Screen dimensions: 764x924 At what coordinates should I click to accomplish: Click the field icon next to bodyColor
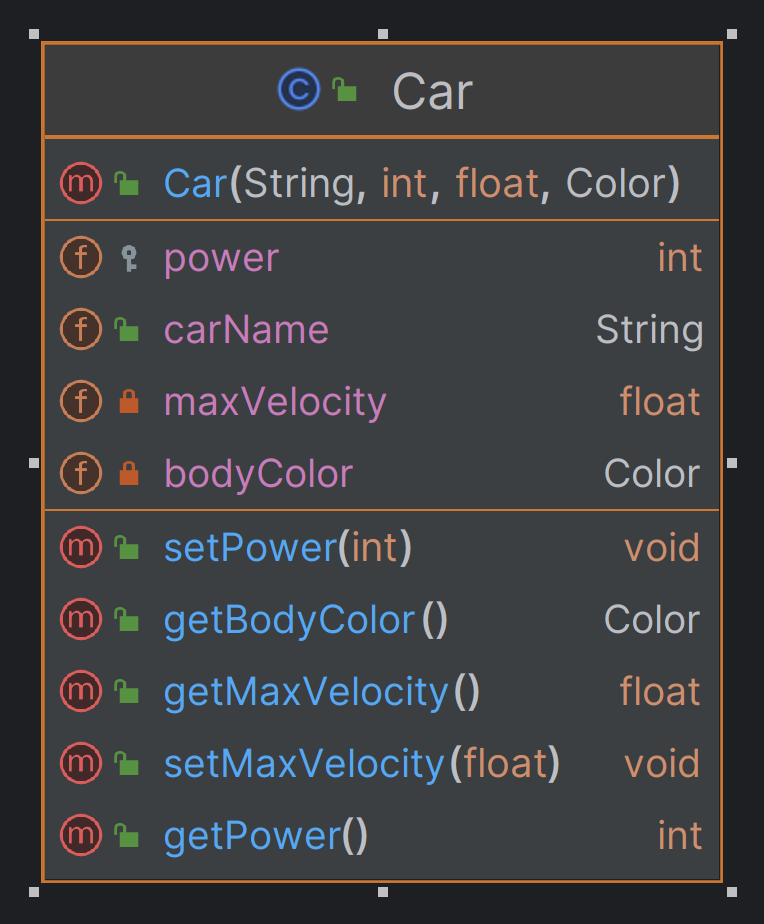coord(81,473)
